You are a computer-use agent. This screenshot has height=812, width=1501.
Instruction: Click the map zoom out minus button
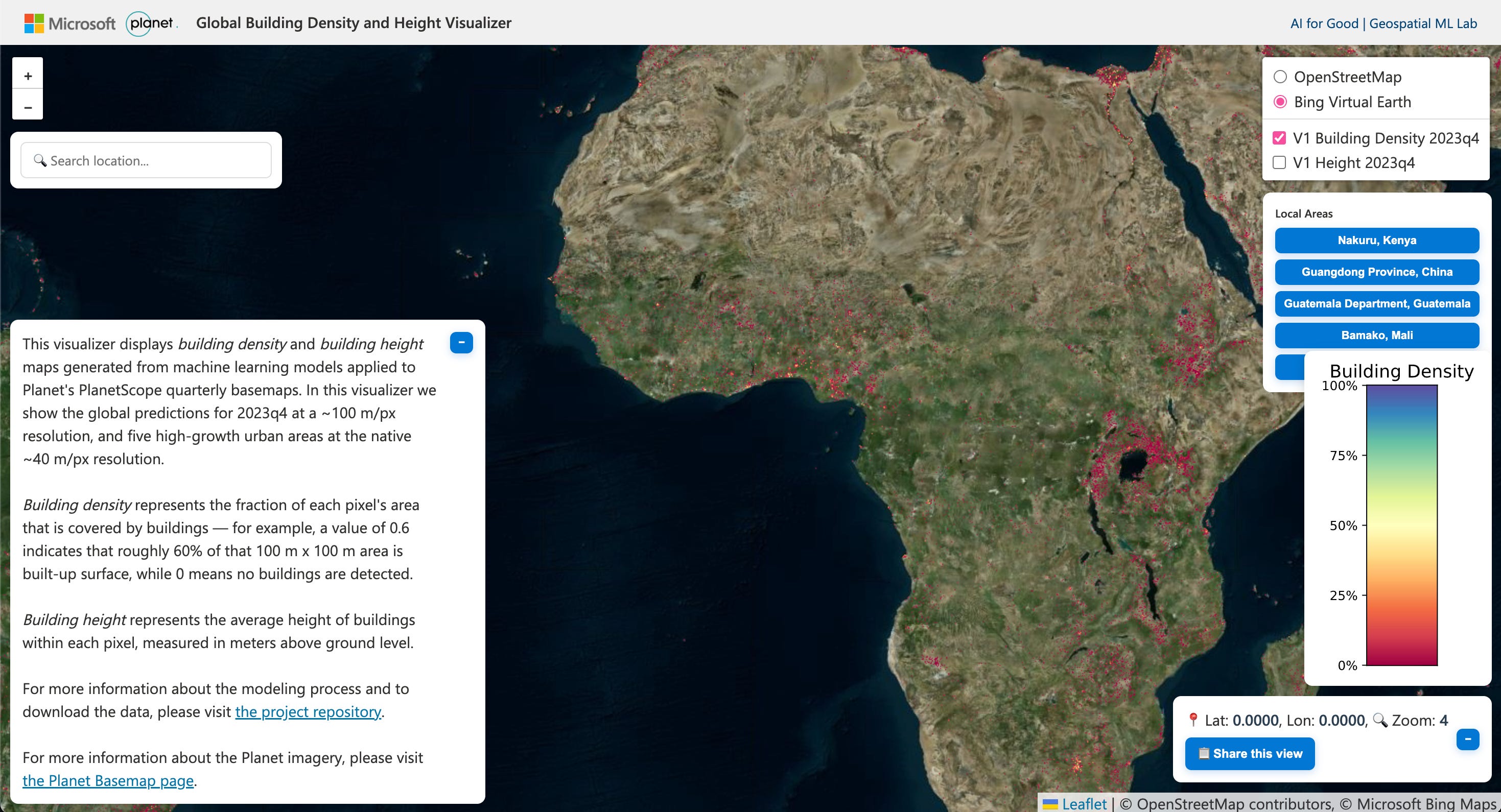tap(28, 107)
